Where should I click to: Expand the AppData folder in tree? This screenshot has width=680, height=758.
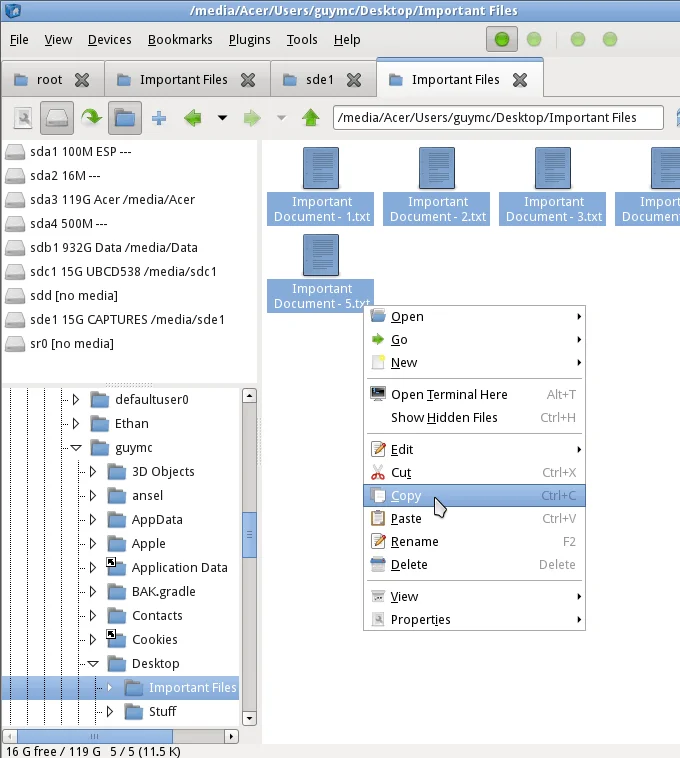[x=93, y=520]
